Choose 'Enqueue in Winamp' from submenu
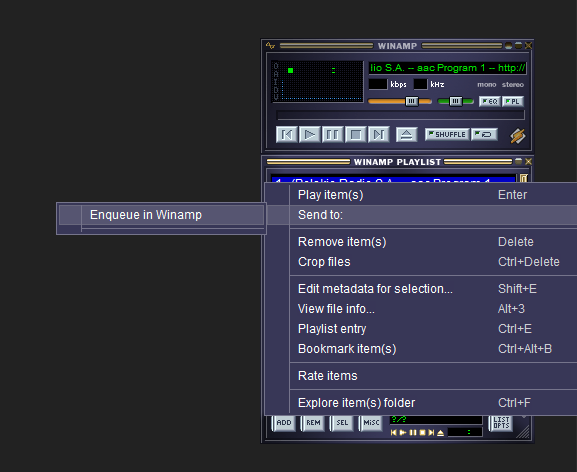This screenshot has height=472, width=577. [x=161, y=215]
